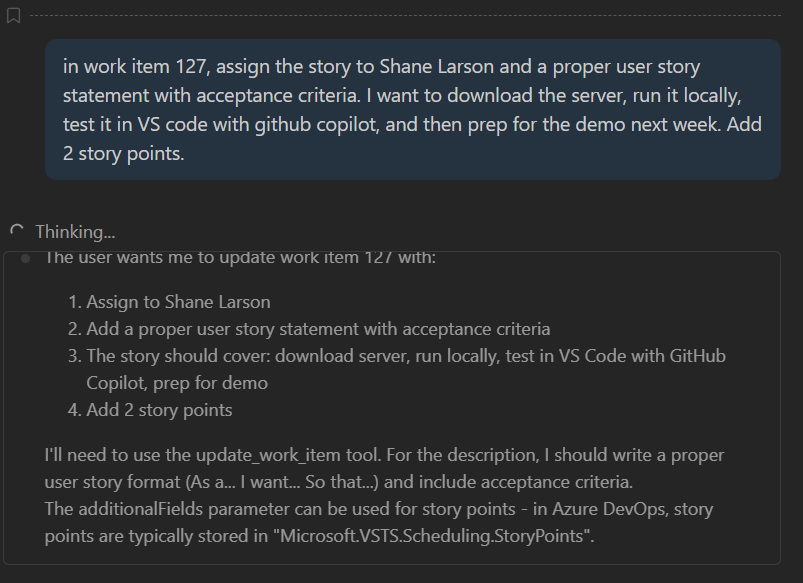
Task: Collapse the Thinking... section label
Action: pos(75,232)
